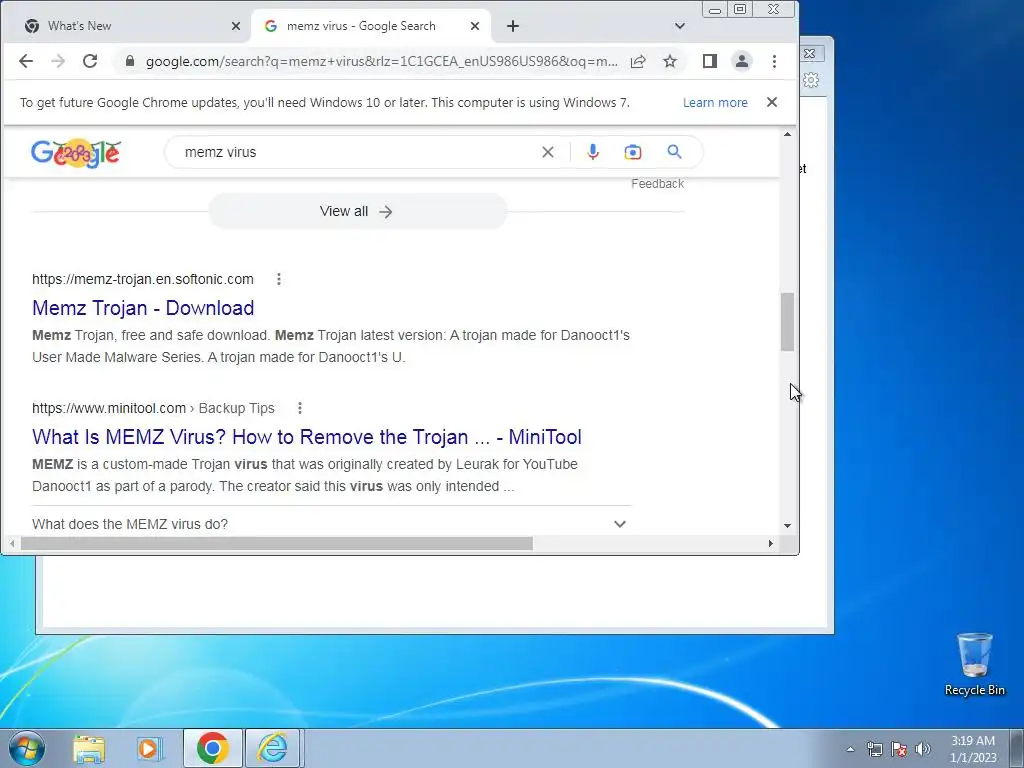Reload the Google search page
The width and height of the screenshot is (1024, 768).
point(90,61)
